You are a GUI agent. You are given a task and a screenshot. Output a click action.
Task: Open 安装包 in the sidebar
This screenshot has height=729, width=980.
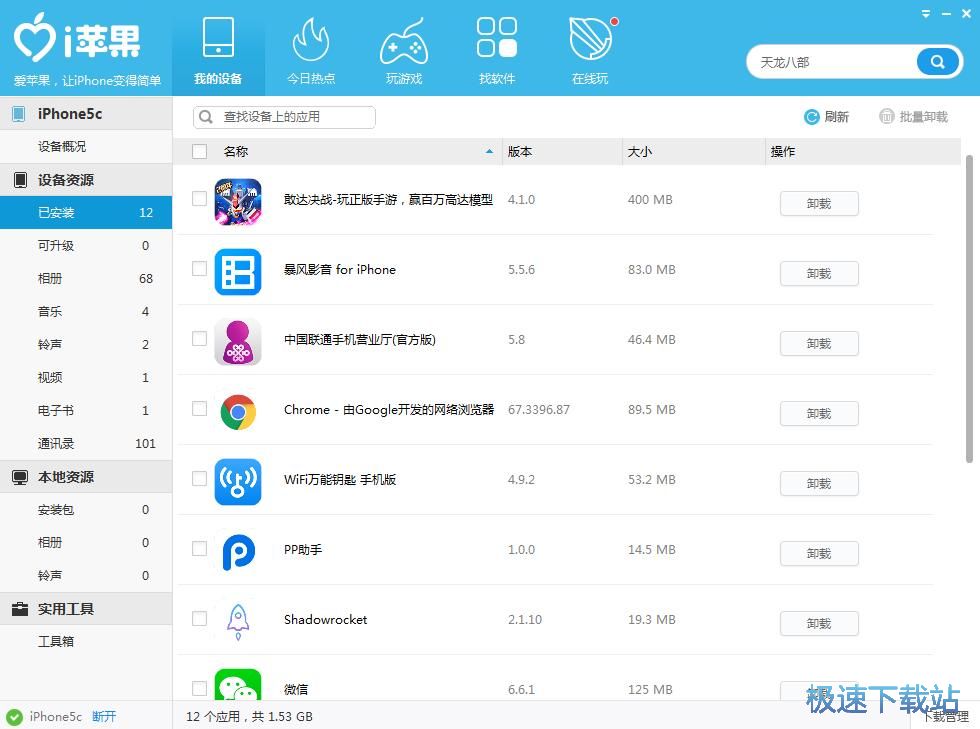86,510
